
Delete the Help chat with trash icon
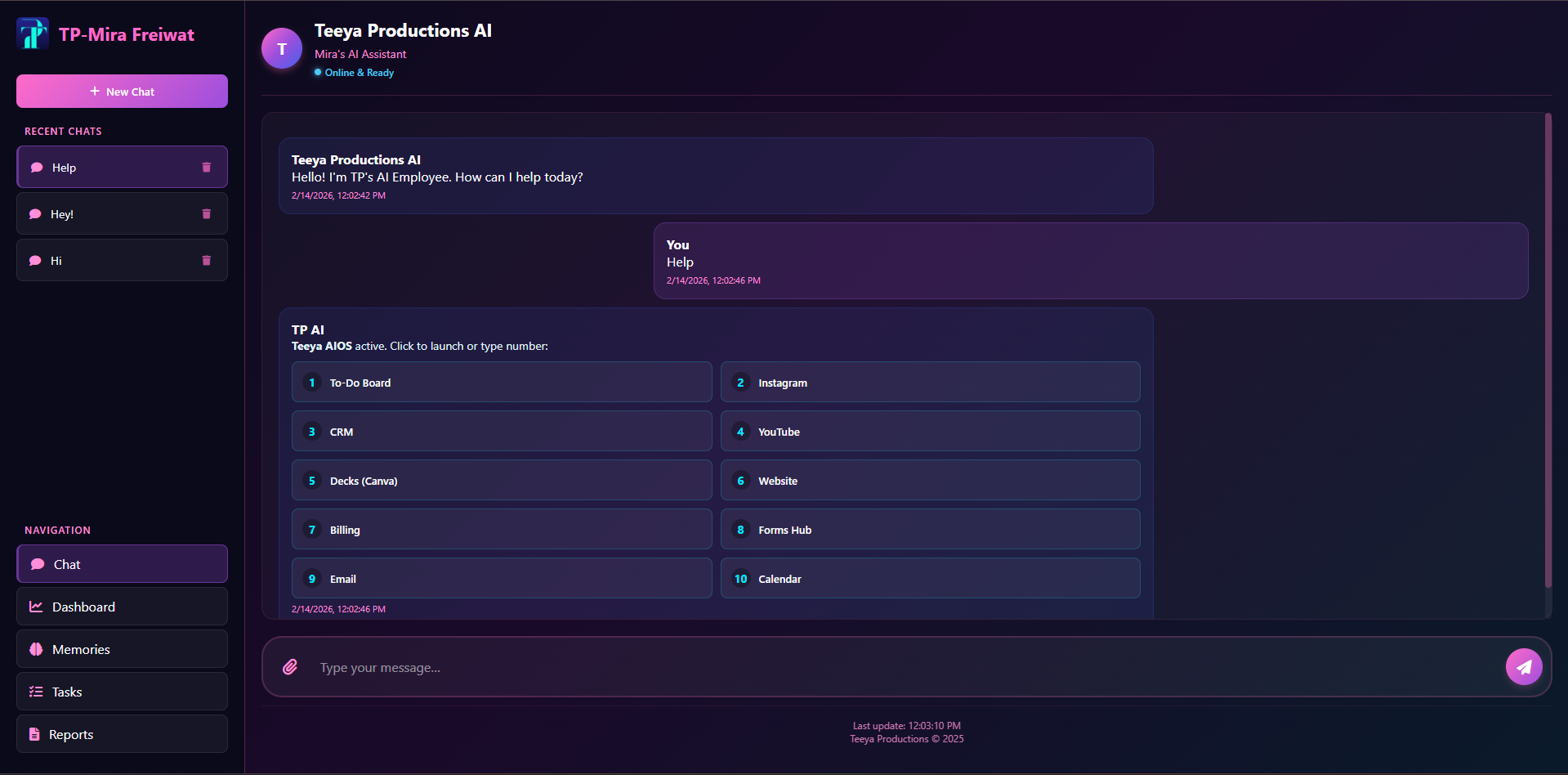tap(206, 168)
